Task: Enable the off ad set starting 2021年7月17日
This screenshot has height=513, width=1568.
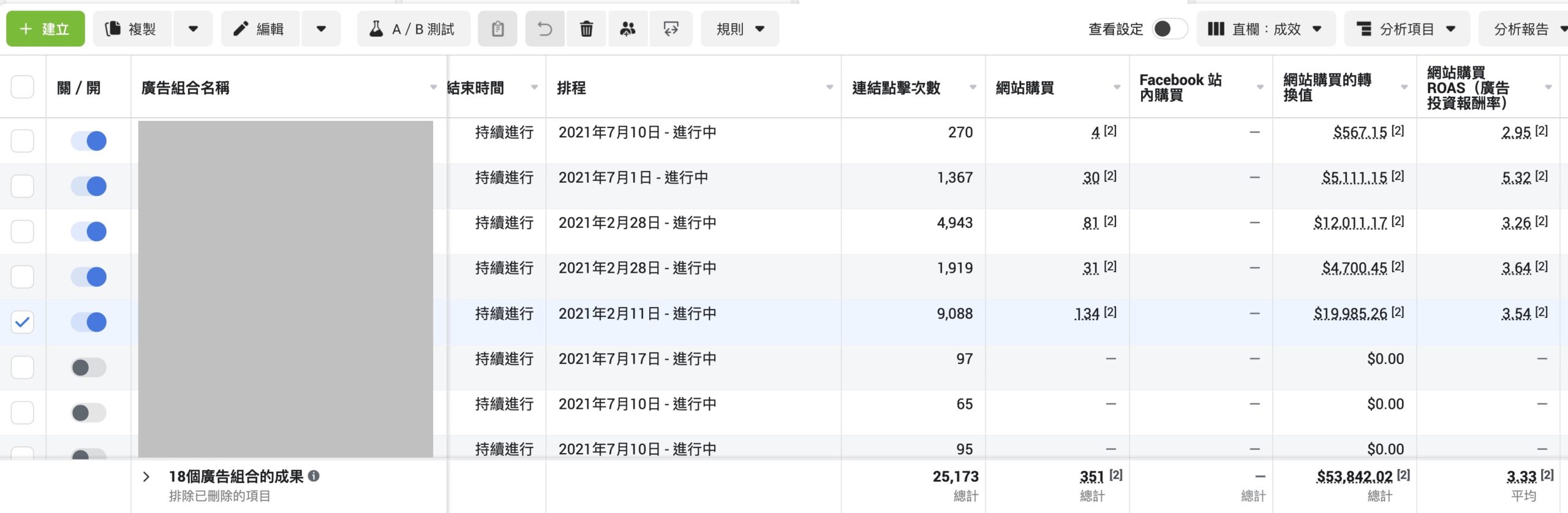Action: [89, 367]
